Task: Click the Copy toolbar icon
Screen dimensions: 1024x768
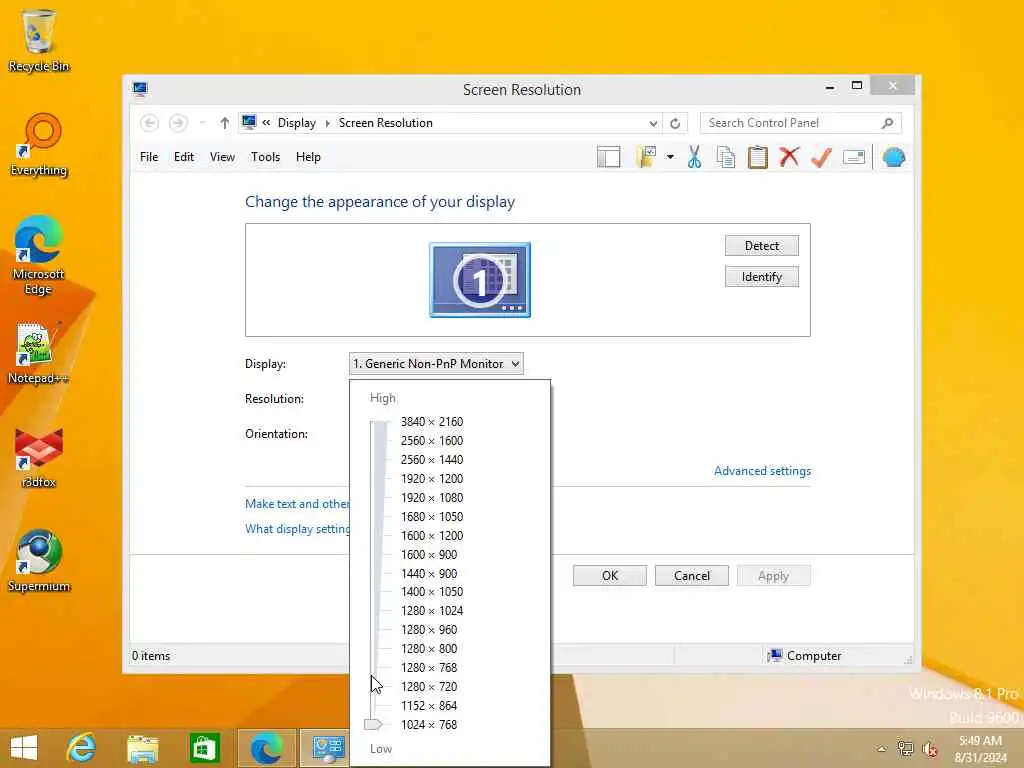Action: coord(726,157)
